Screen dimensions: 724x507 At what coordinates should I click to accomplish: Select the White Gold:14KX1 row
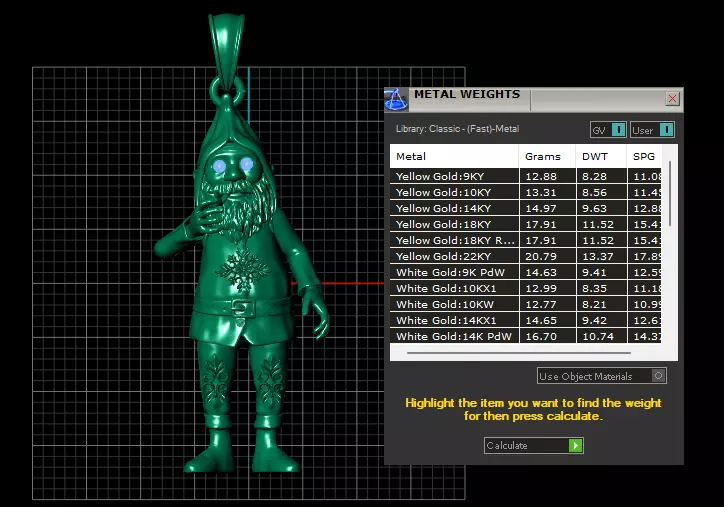525,320
